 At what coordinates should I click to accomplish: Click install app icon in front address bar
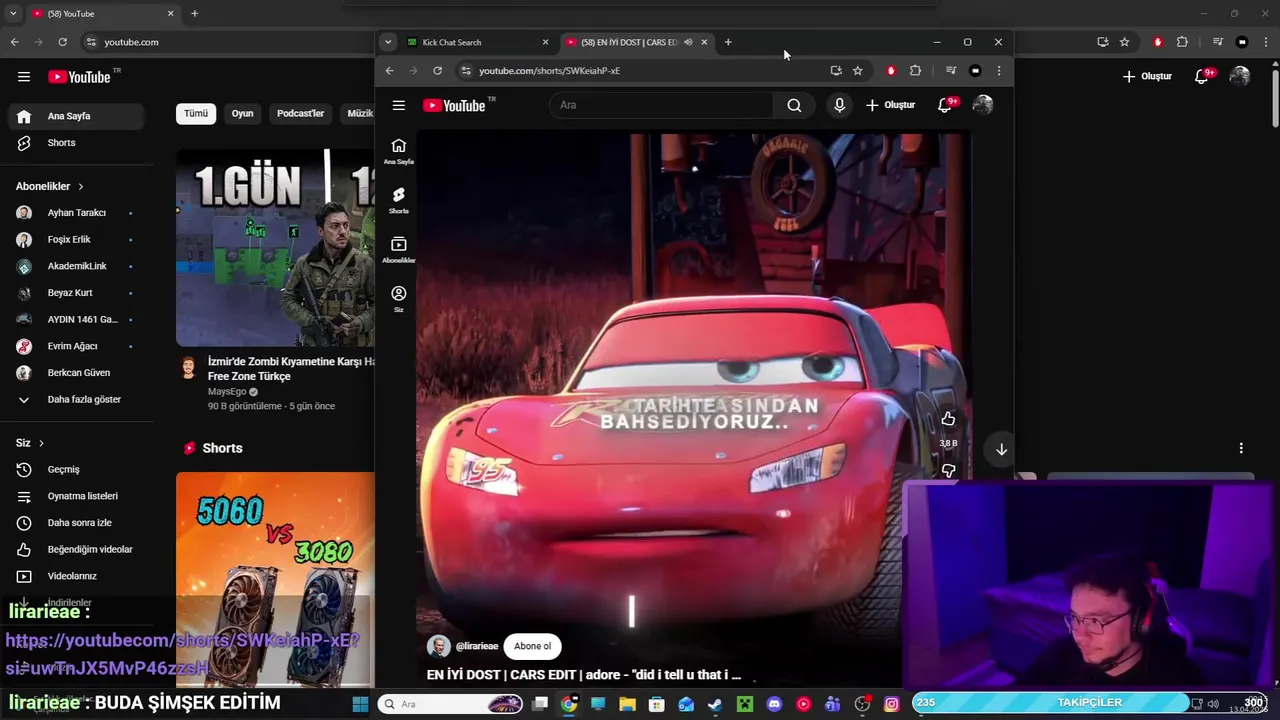[x=835, y=70]
